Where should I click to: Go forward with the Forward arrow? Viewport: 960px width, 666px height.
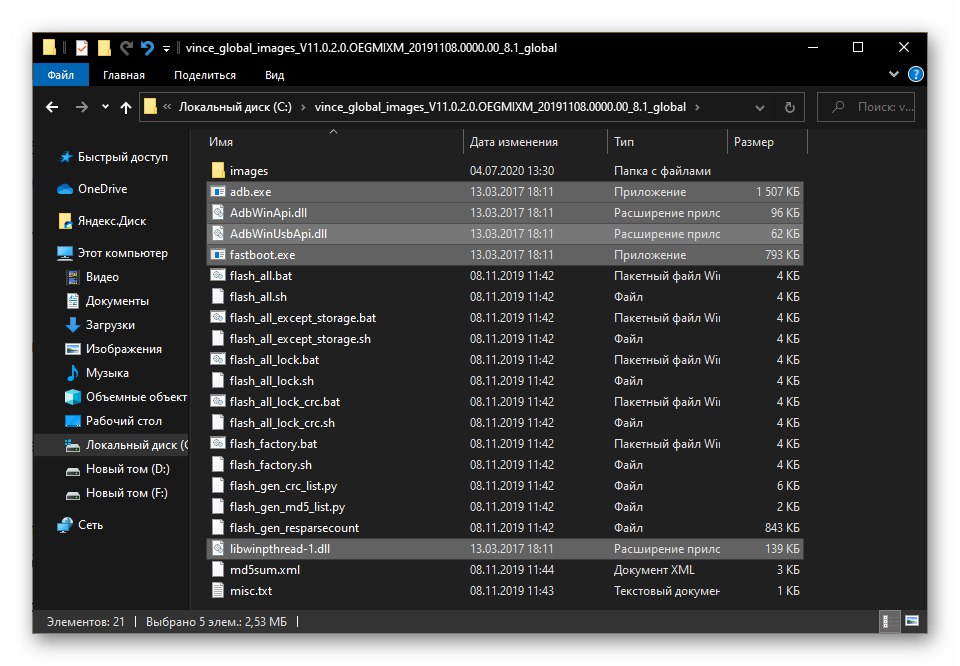point(81,107)
